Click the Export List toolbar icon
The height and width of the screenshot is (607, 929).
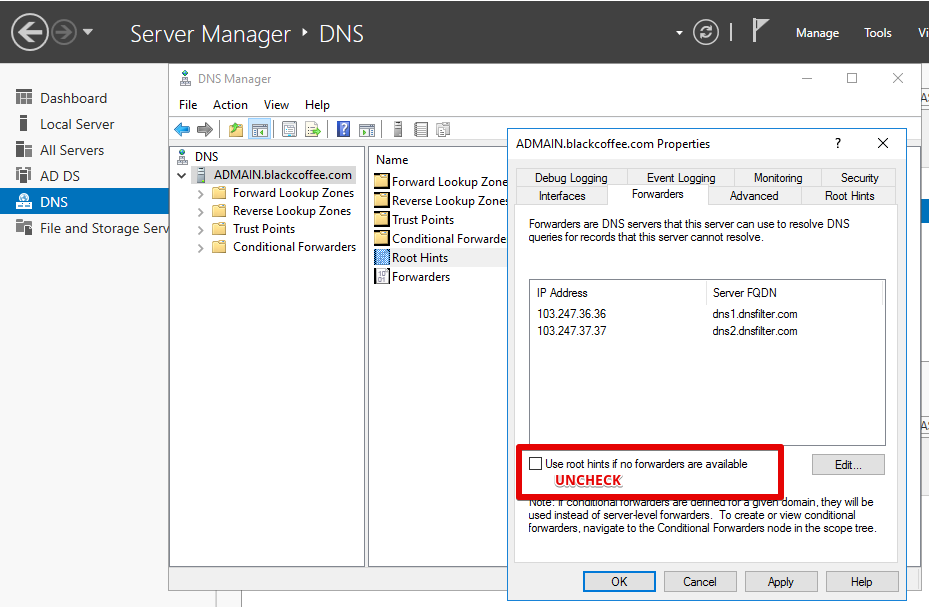tap(313, 129)
